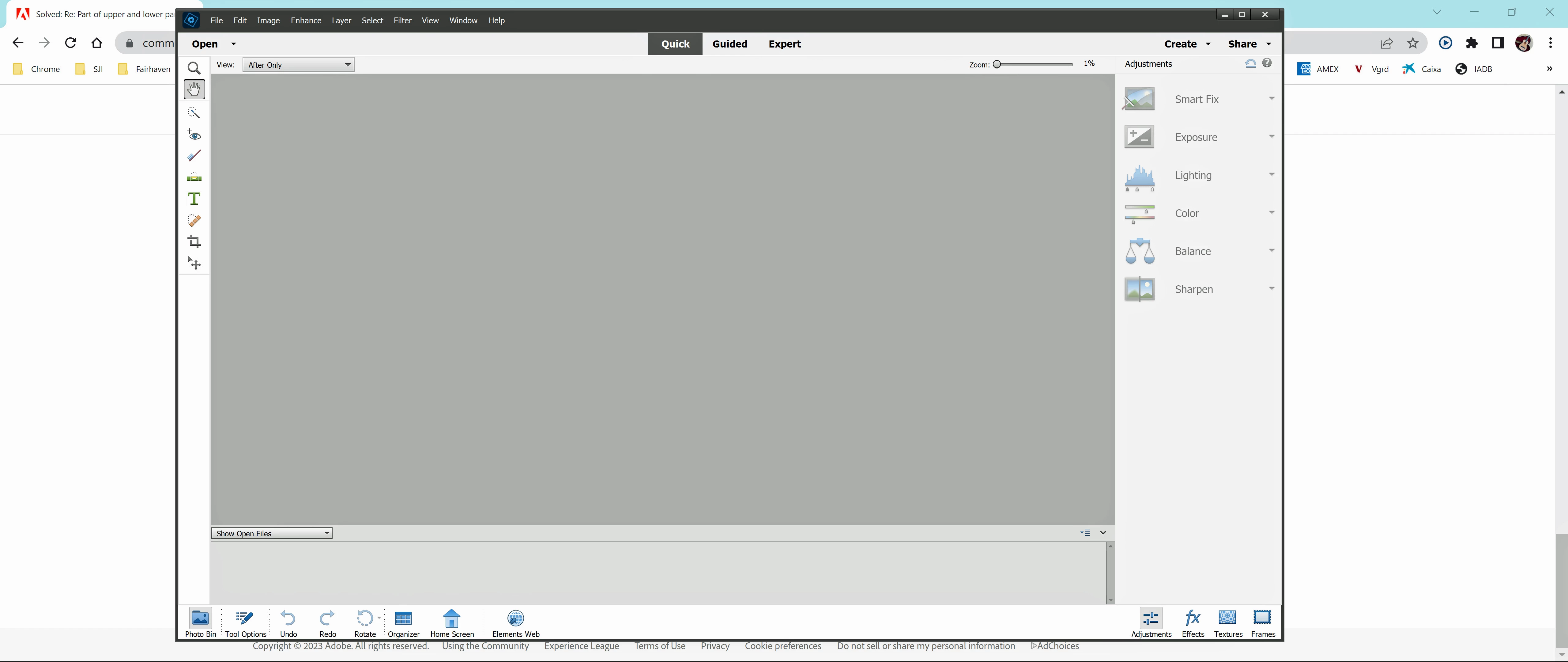Image resolution: width=1568 pixels, height=662 pixels.
Task: Open the Show Open Files dropdown
Action: pos(271,534)
